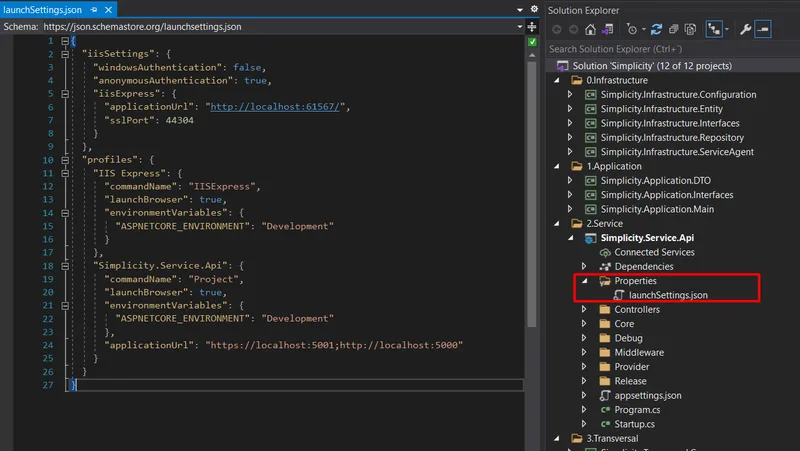Screen dimensions: 800x451
Task: Select Program.cs file
Action: click(x=637, y=410)
